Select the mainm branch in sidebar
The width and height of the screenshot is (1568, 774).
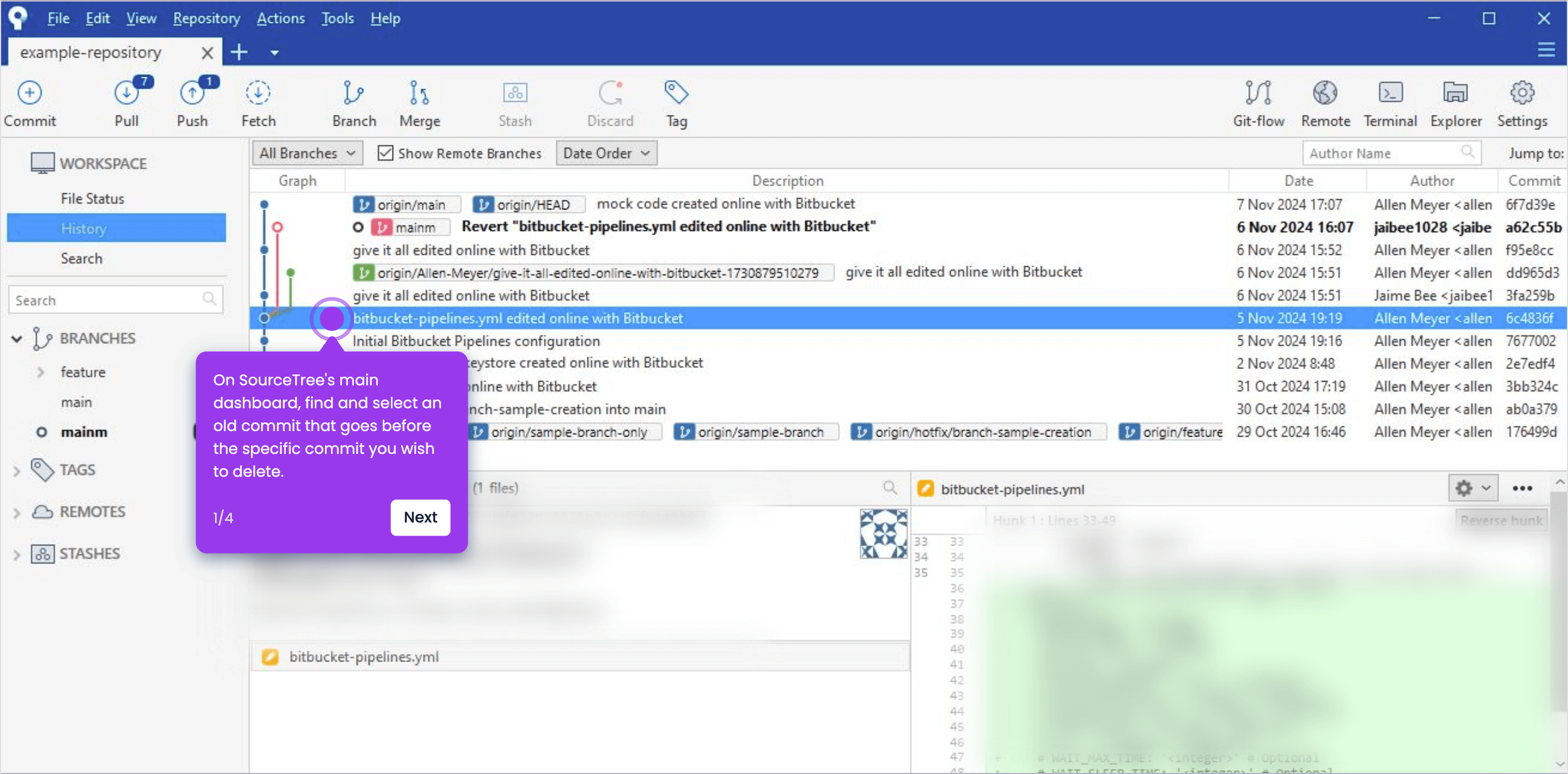[84, 432]
